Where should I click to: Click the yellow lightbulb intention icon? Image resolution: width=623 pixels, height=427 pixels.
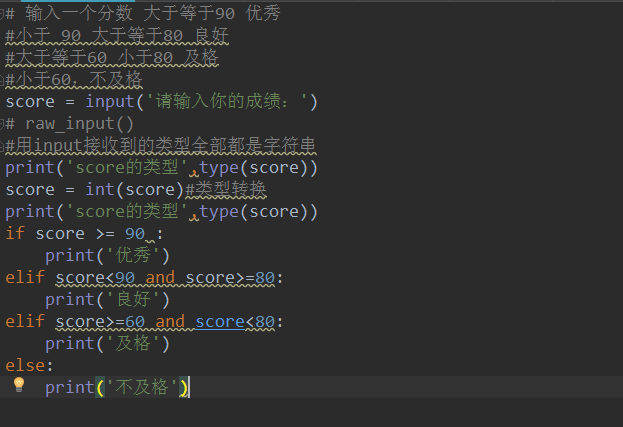[x=19, y=385]
